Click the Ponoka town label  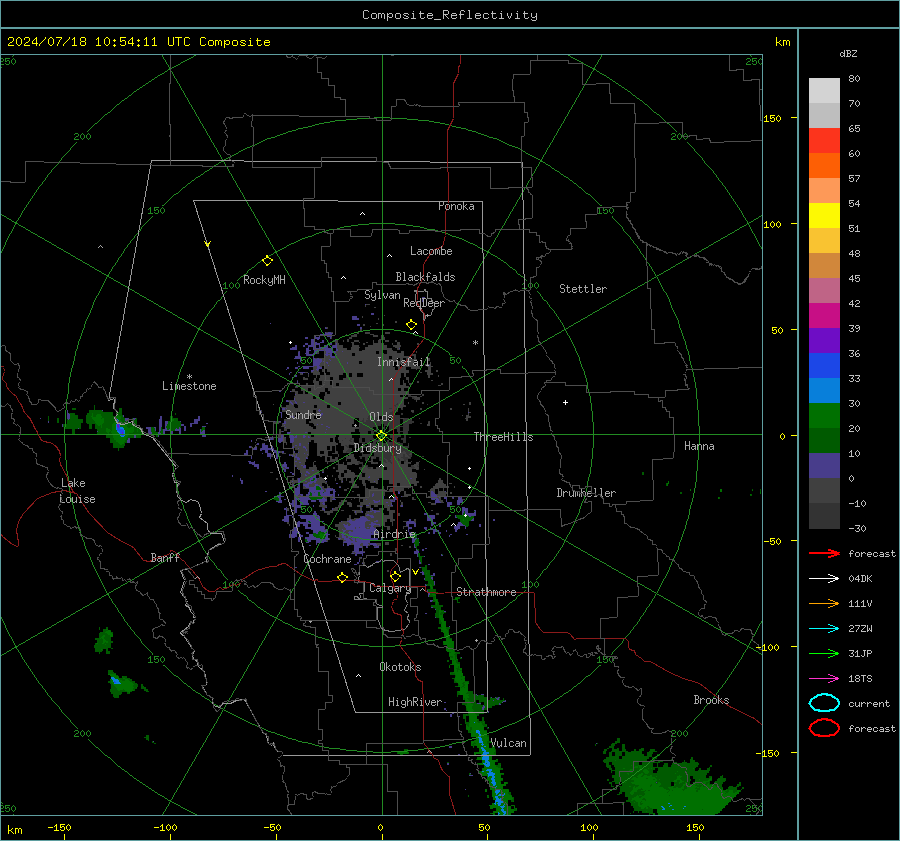tap(456, 206)
